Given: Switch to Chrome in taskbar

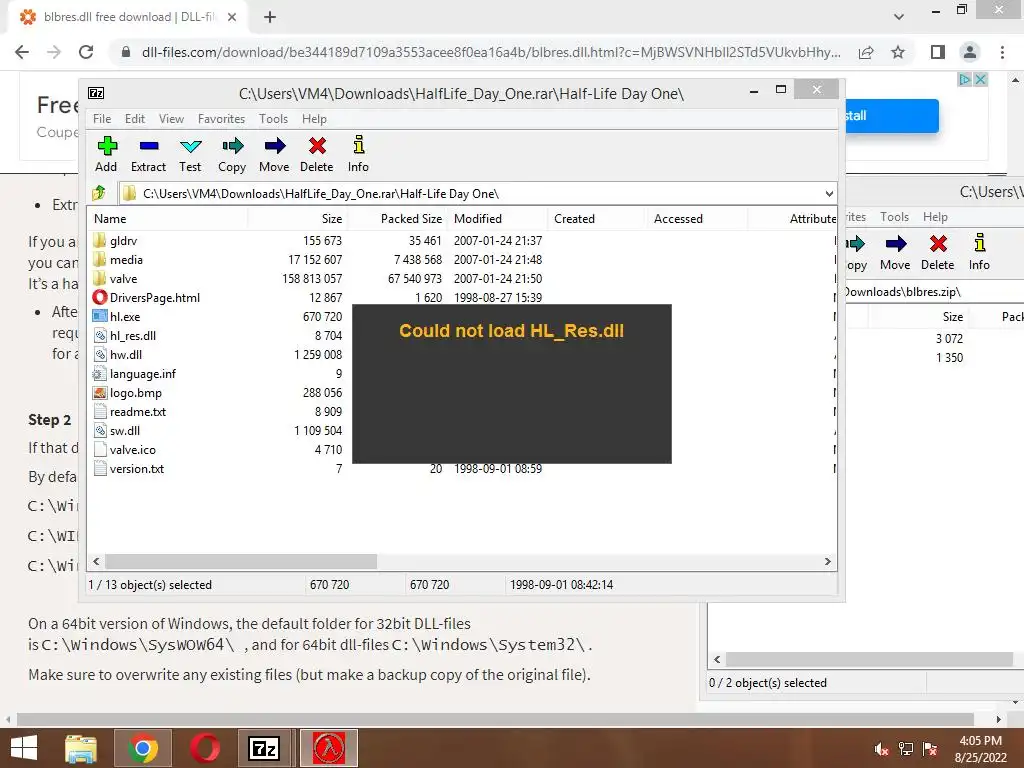Looking at the screenshot, I should (x=143, y=748).
